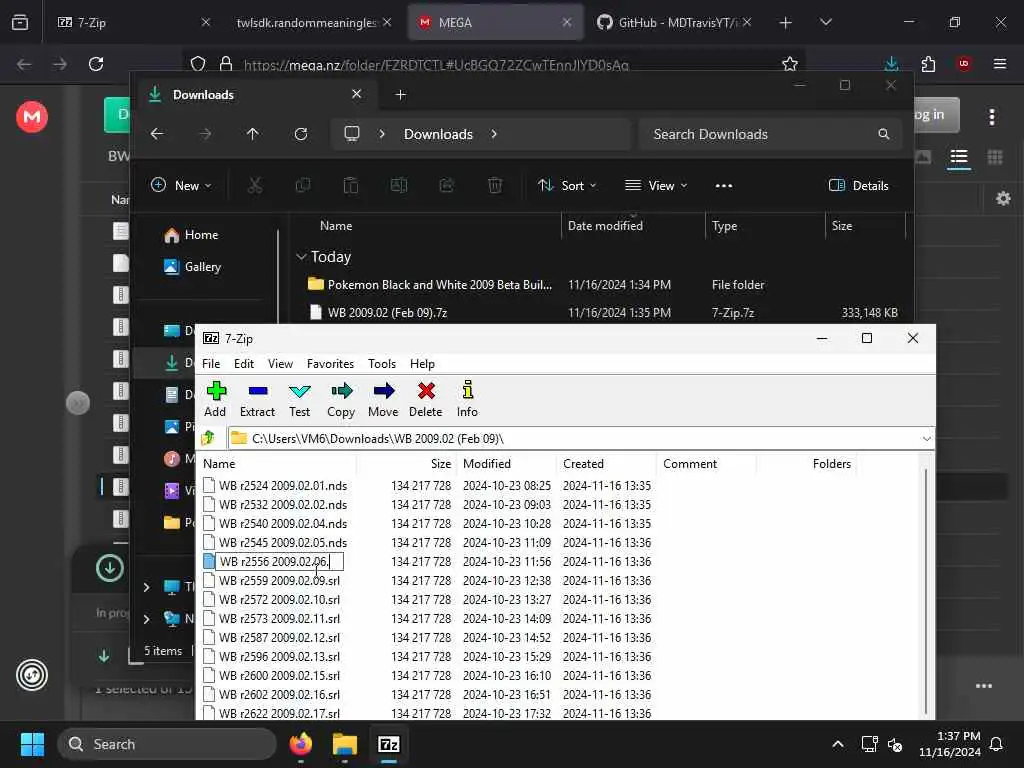Open the View dropdown in File Explorer

656,185
